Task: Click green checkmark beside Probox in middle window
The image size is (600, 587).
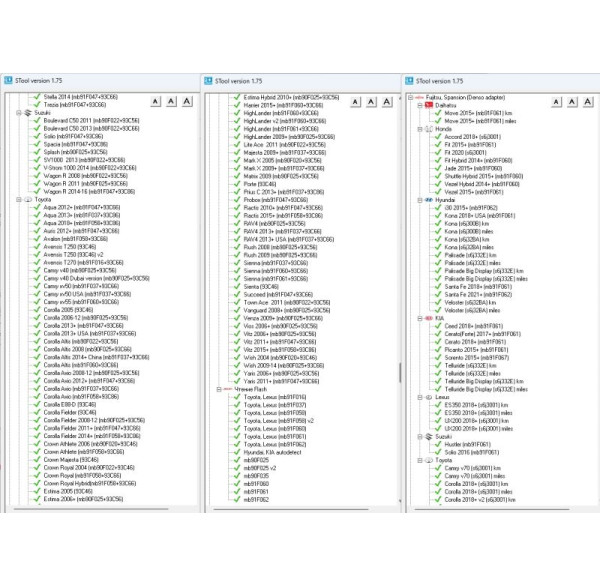Action: (236, 199)
